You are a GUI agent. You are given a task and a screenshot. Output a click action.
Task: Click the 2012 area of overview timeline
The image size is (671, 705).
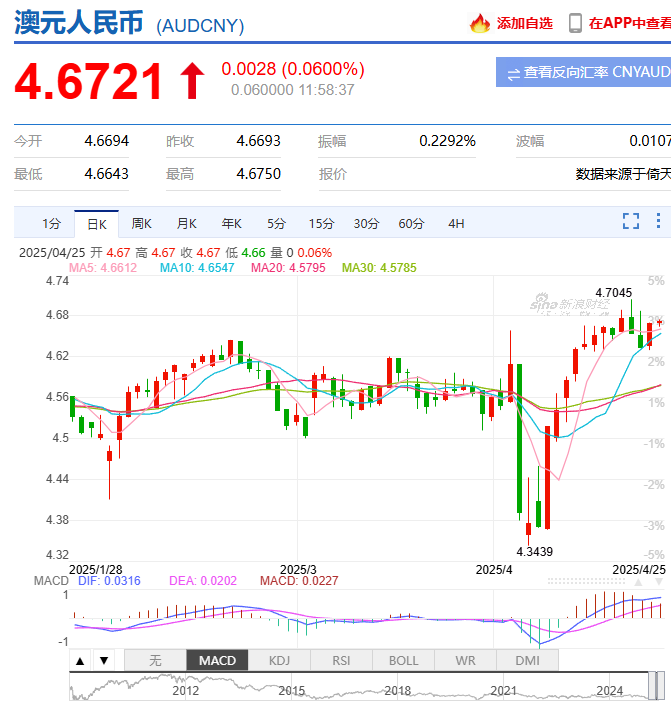pyautogui.click(x=185, y=690)
